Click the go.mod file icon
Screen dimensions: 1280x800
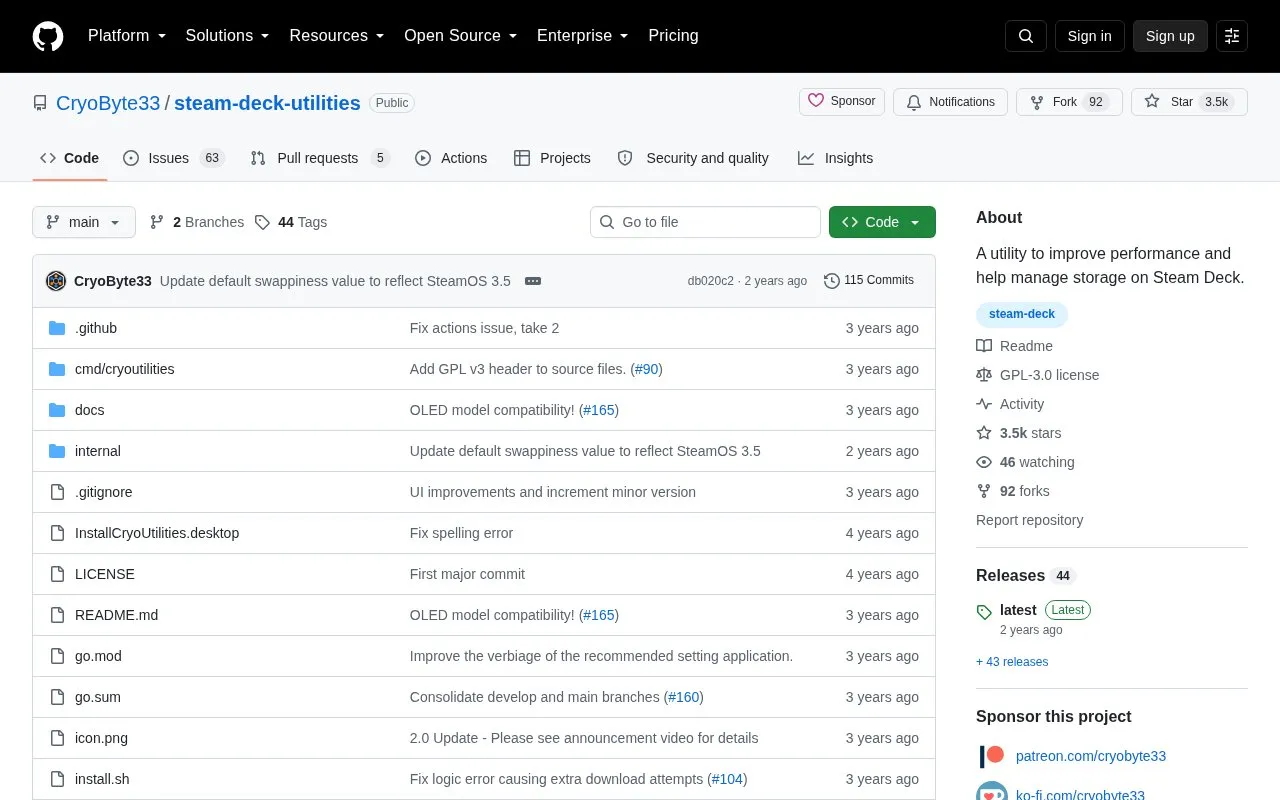click(x=57, y=656)
